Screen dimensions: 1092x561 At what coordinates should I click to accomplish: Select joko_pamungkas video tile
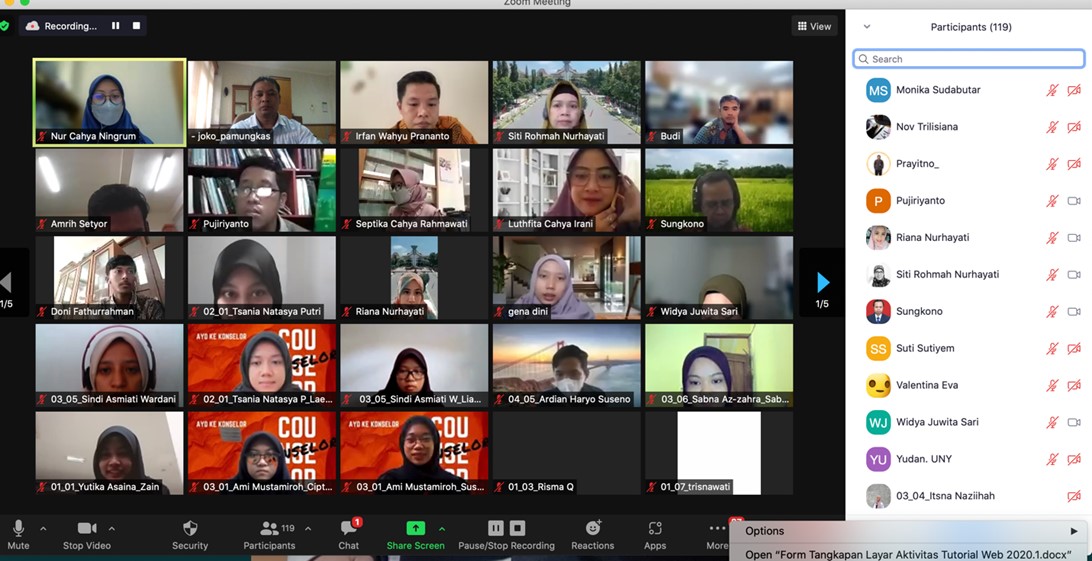click(262, 102)
